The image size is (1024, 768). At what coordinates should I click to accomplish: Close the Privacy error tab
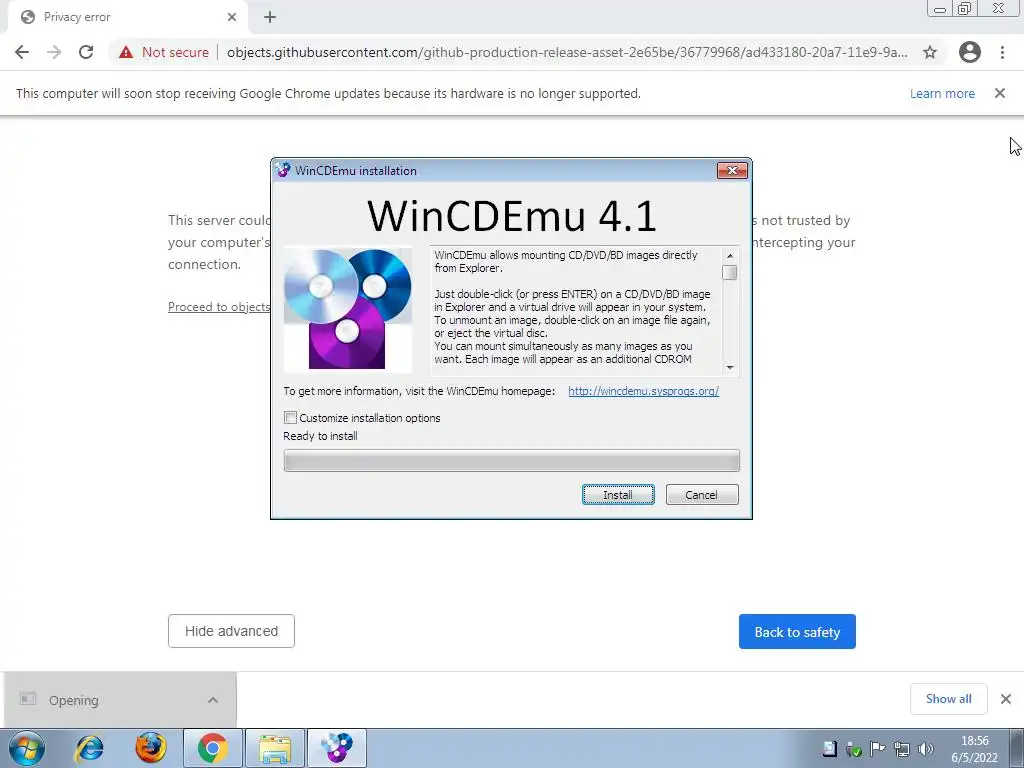click(232, 18)
